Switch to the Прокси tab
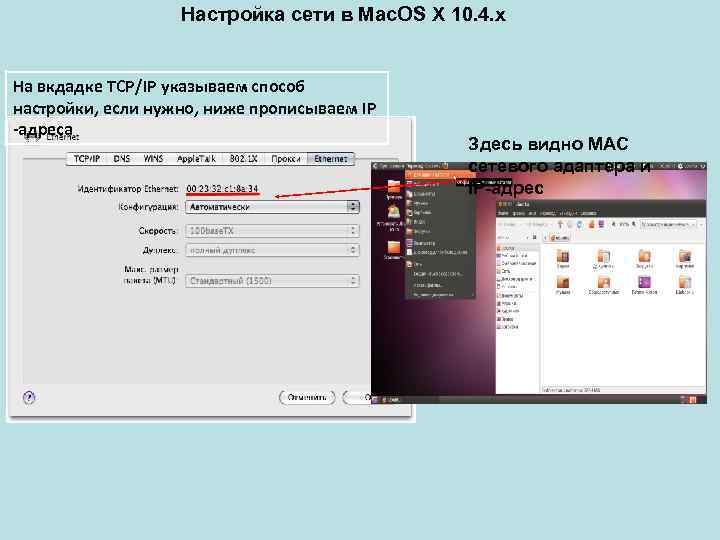This screenshot has height=540, width=720. 285,159
